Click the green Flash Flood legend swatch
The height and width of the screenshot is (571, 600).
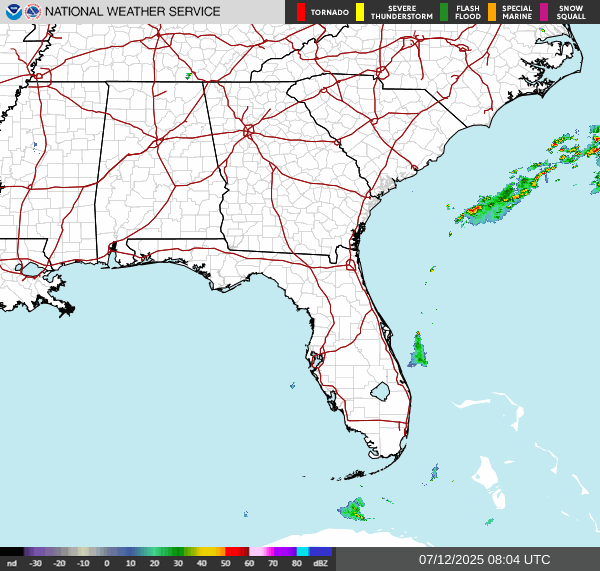click(444, 12)
